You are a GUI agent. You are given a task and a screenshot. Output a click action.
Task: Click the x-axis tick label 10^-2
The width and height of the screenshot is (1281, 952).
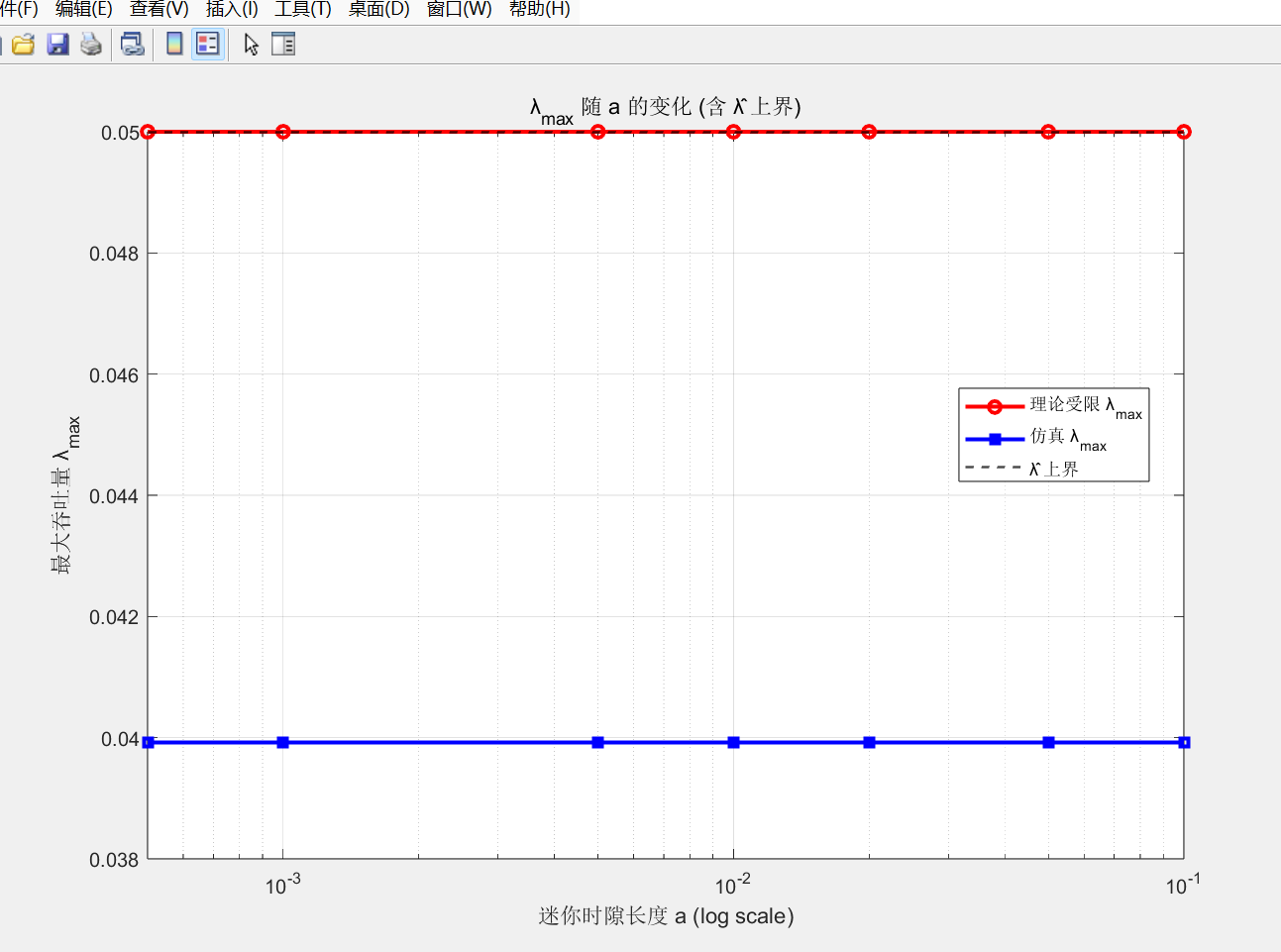(x=733, y=884)
